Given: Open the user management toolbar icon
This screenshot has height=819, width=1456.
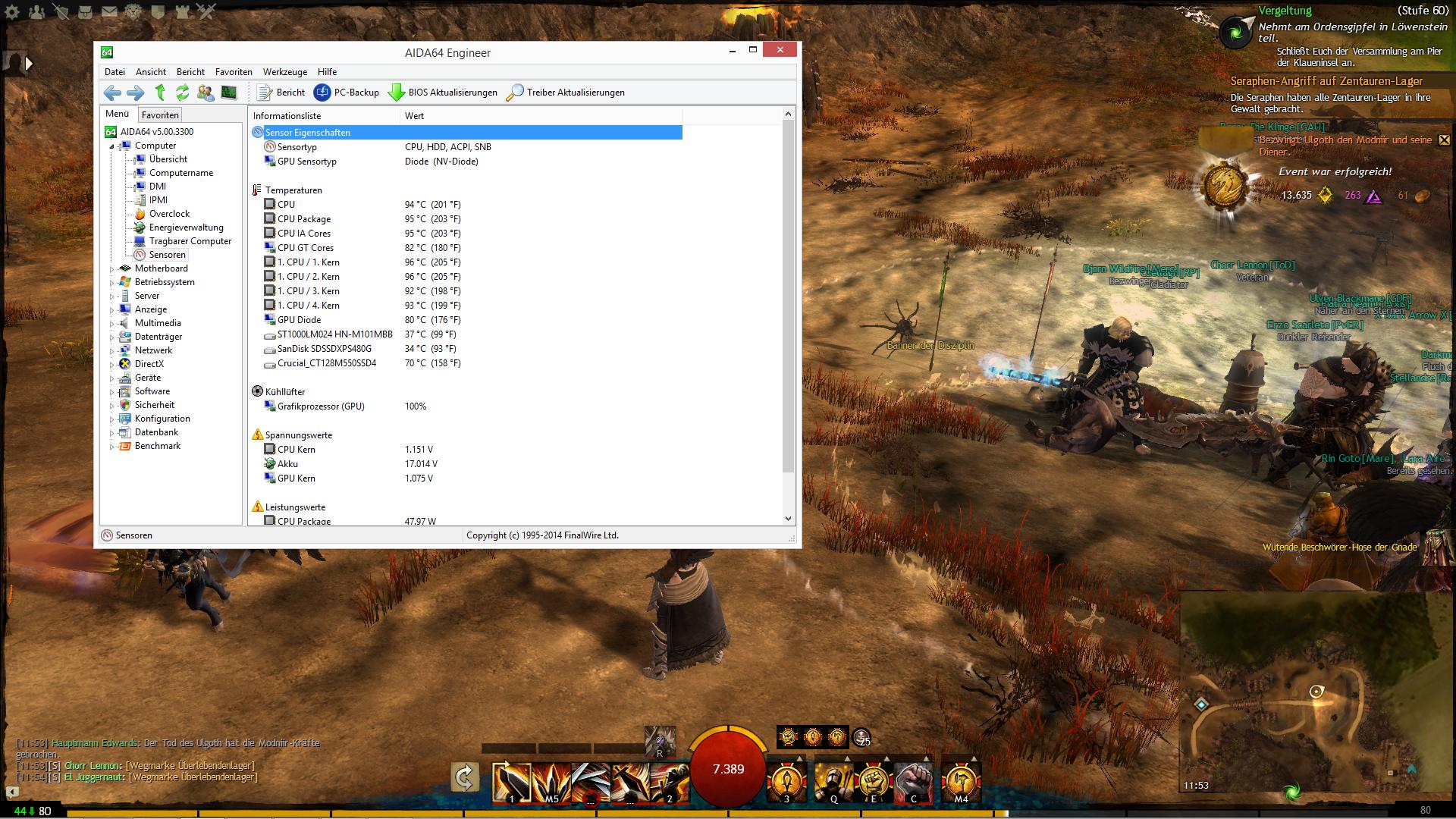Looking at the screenshot, I should point(205,93).
